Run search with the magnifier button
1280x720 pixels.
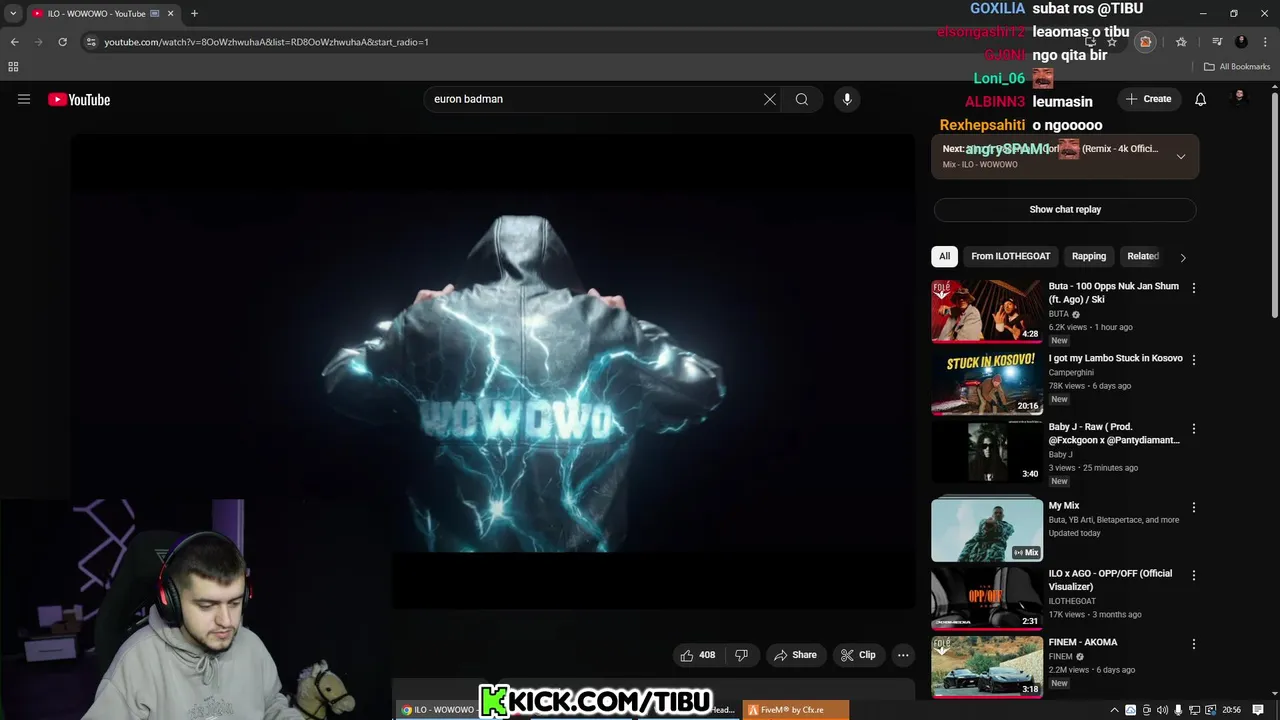click(801, 99)
